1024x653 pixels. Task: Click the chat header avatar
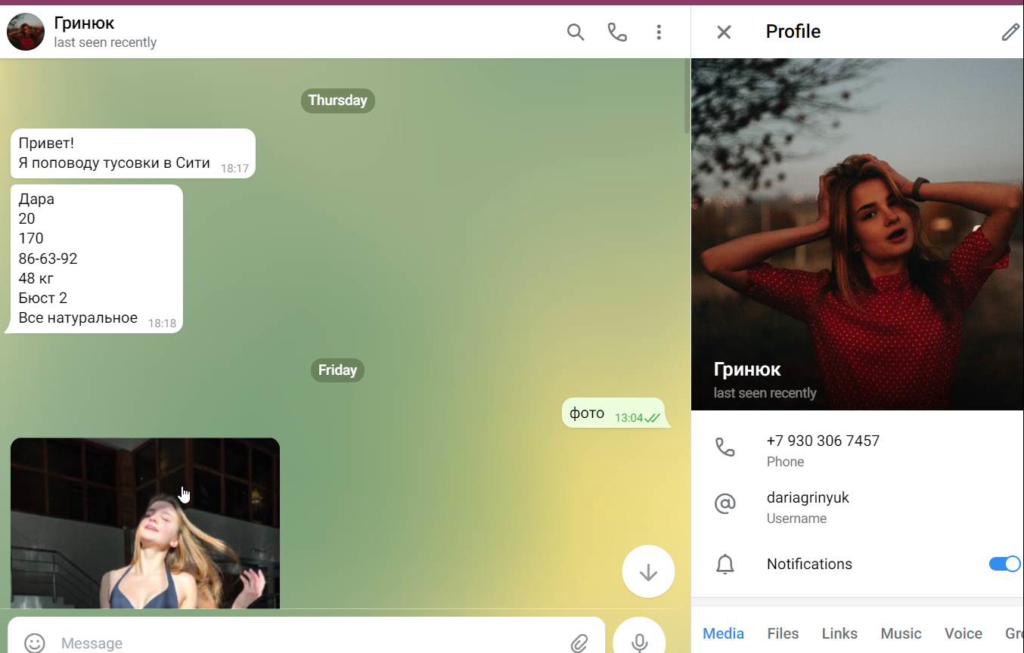click(x=26, y=32)
